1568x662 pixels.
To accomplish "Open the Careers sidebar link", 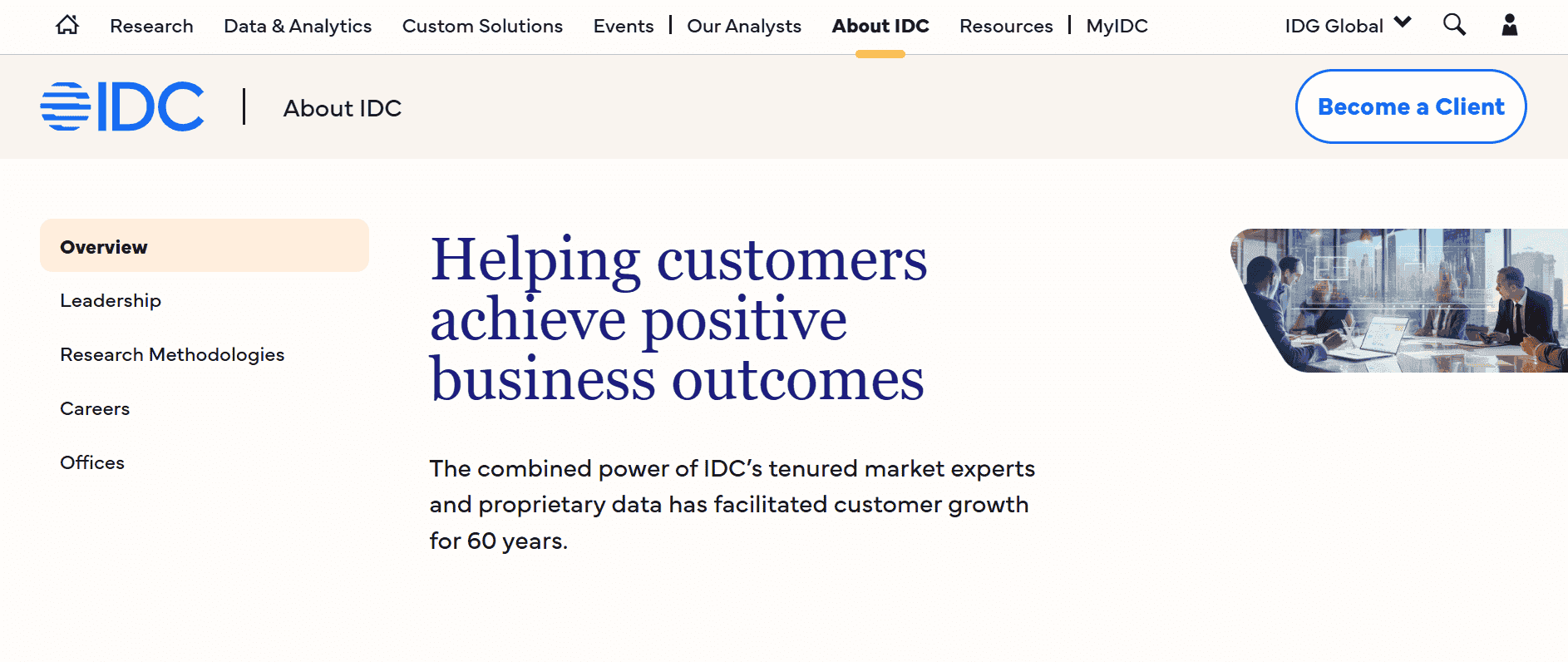I will [95, 408].
